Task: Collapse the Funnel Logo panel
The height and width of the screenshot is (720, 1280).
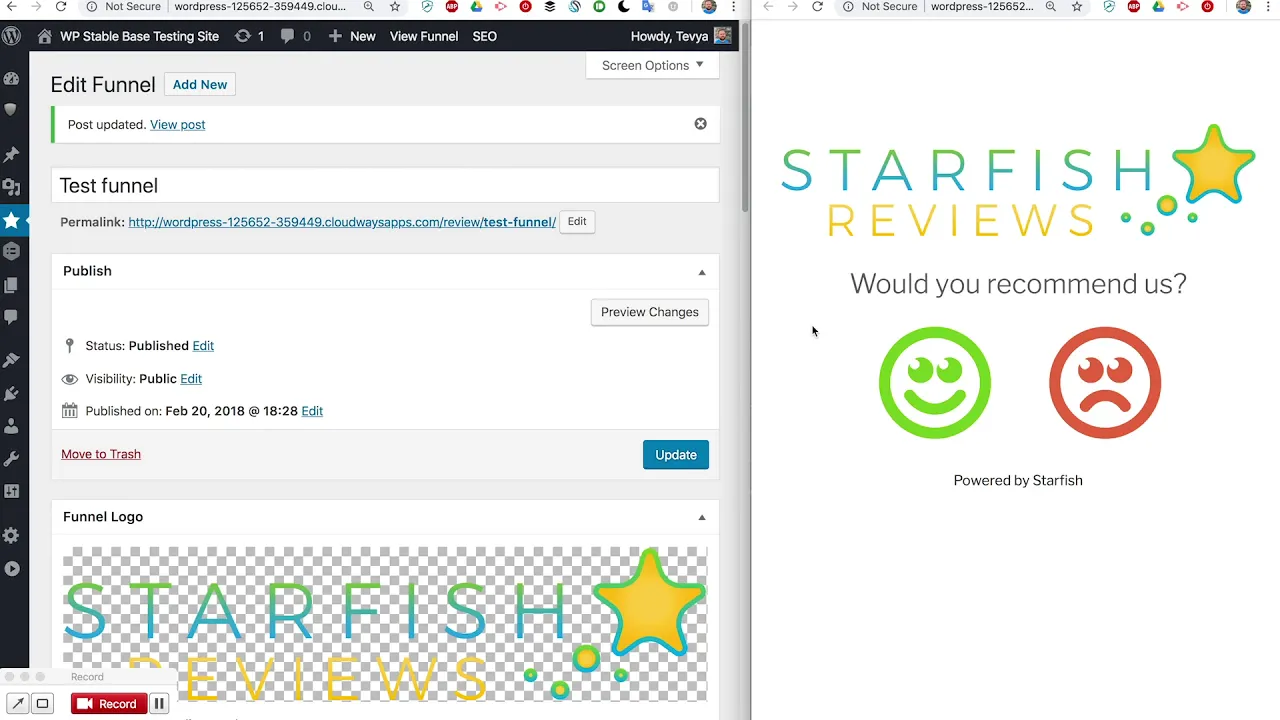Action: tap(701, 518)
